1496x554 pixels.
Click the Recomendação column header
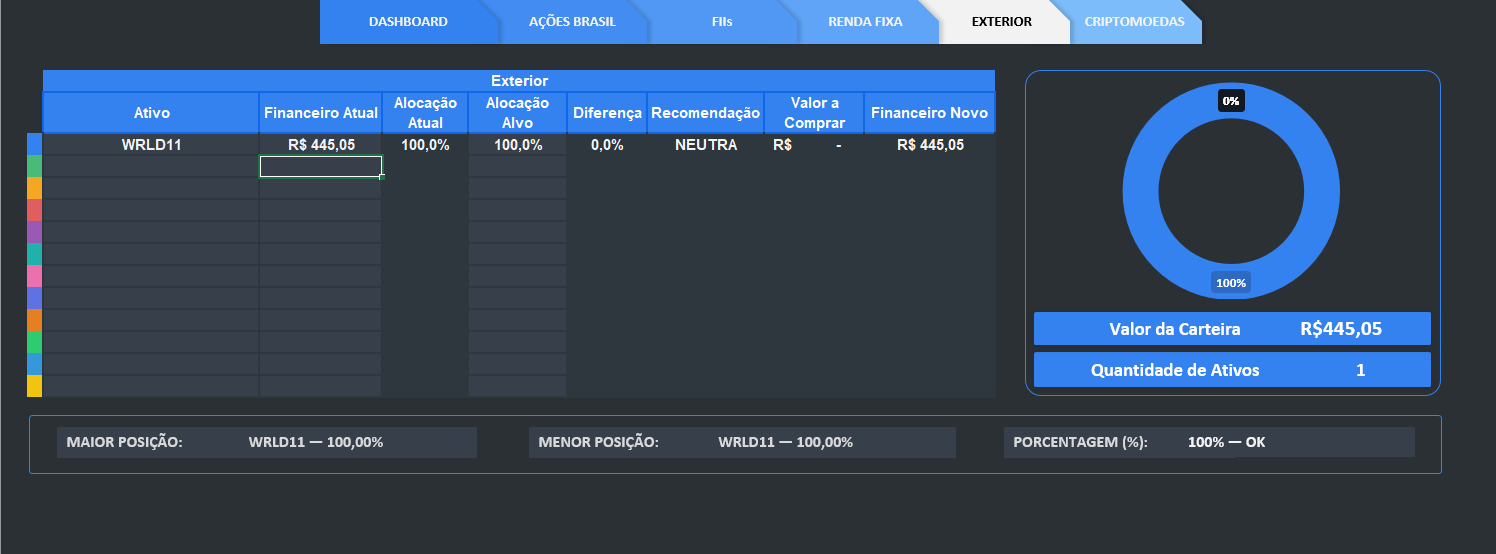[705, 113]
